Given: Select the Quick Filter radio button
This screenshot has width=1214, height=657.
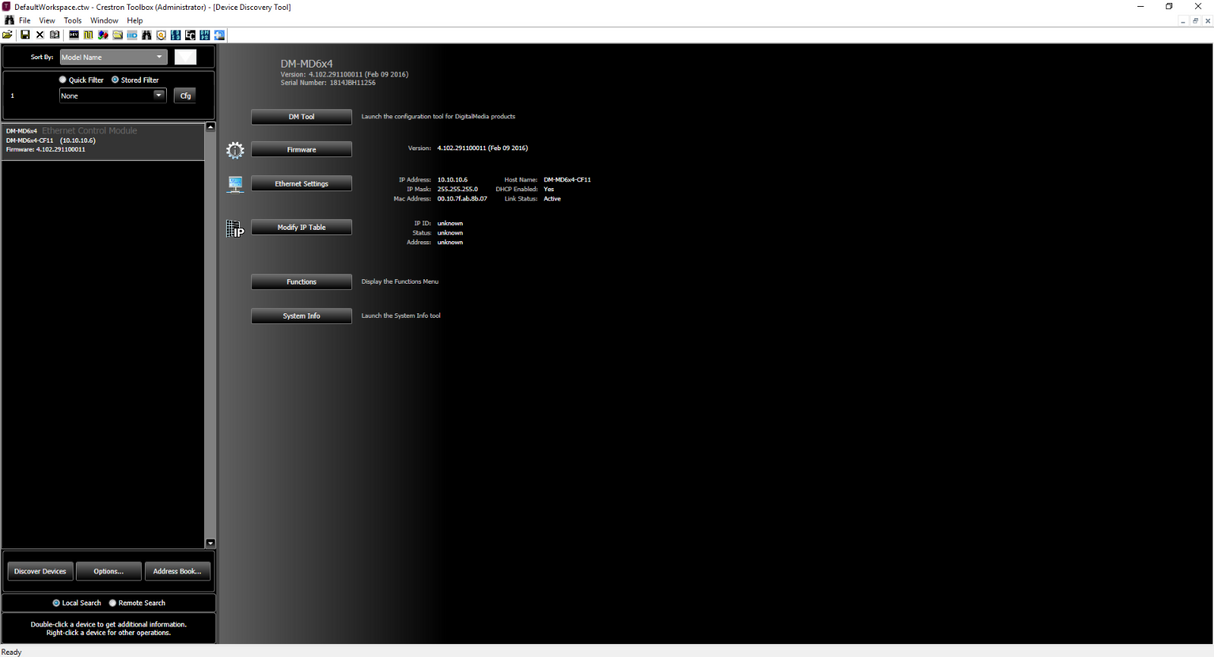Looking at the screenshot, I should click(x=63, y=80).
